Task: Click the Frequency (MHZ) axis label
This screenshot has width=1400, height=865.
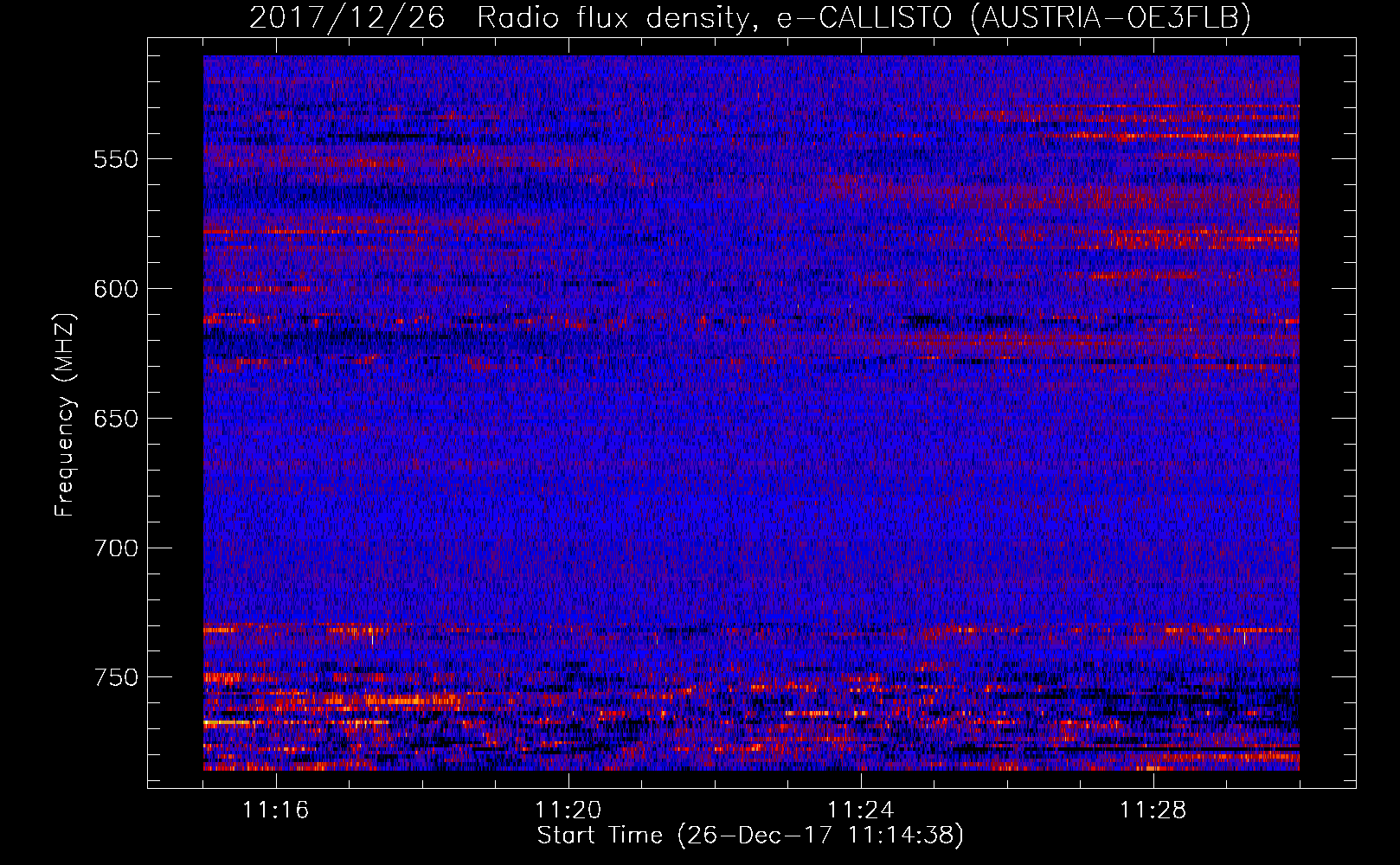Action: [65, 414]
